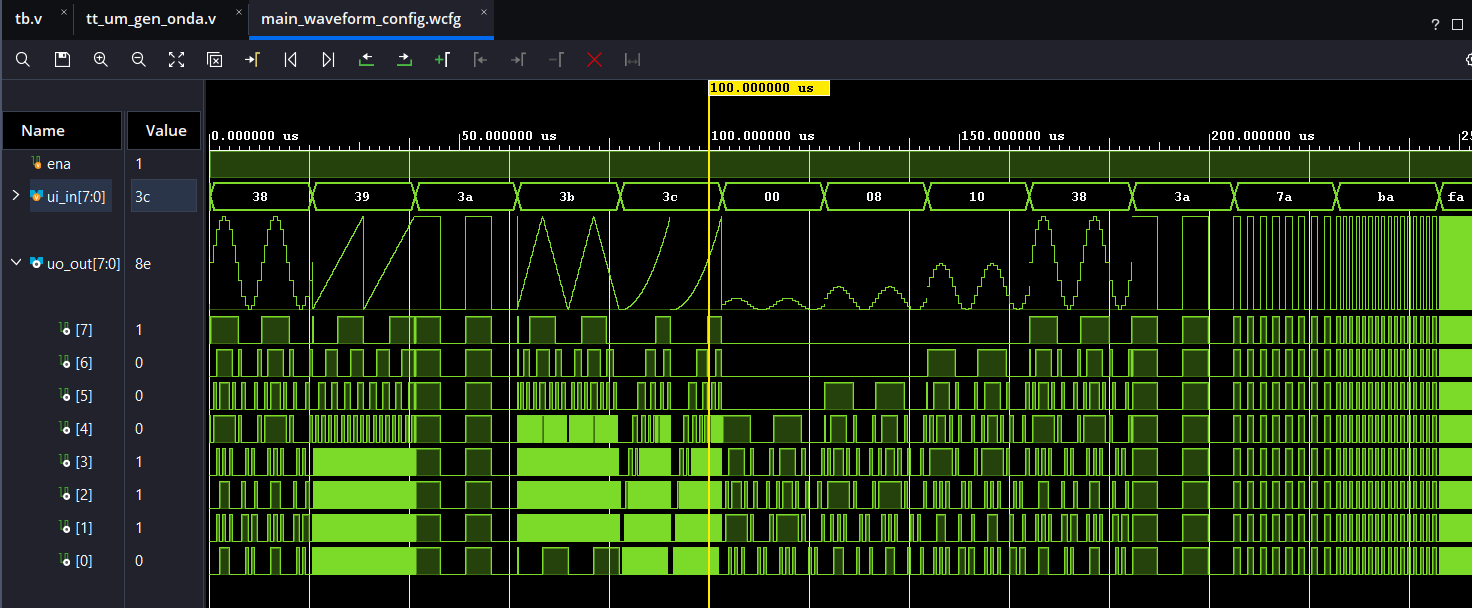Click the Value column header
The image size is (1472, 608).
pos(165,130)
